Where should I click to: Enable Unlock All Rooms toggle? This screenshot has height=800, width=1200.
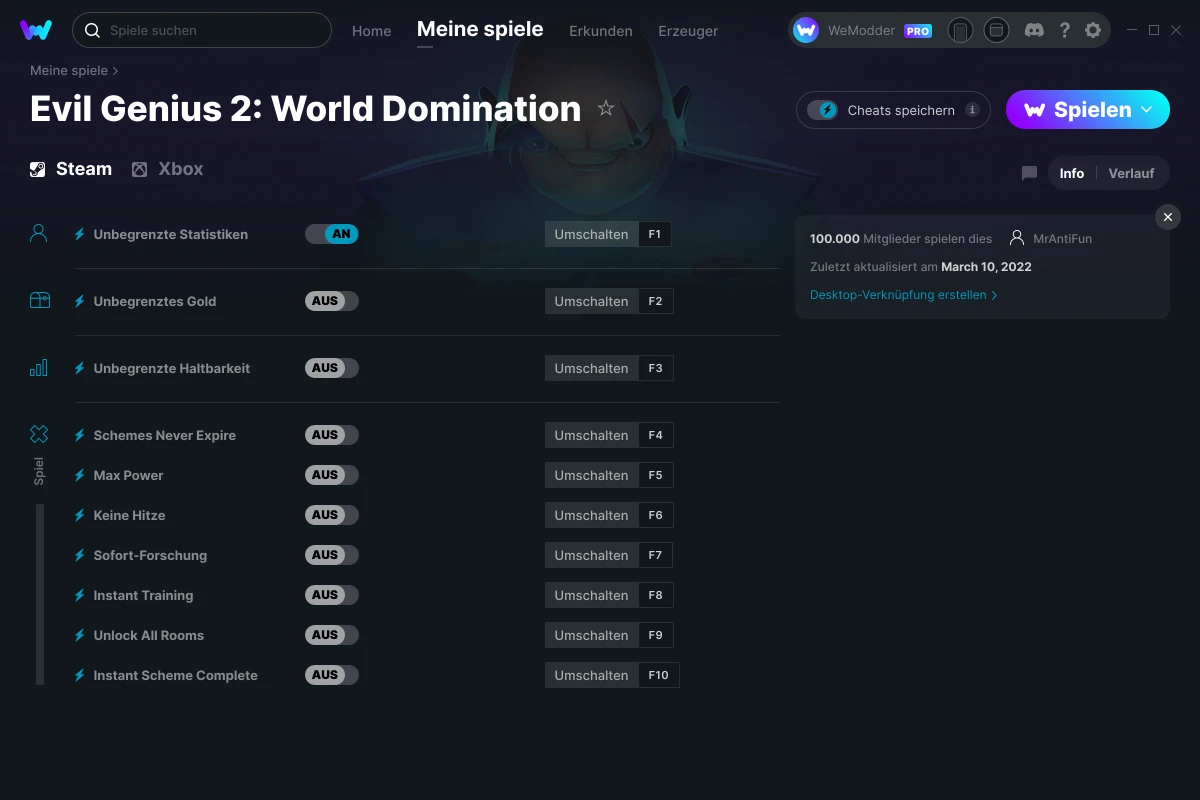[332, 635]
